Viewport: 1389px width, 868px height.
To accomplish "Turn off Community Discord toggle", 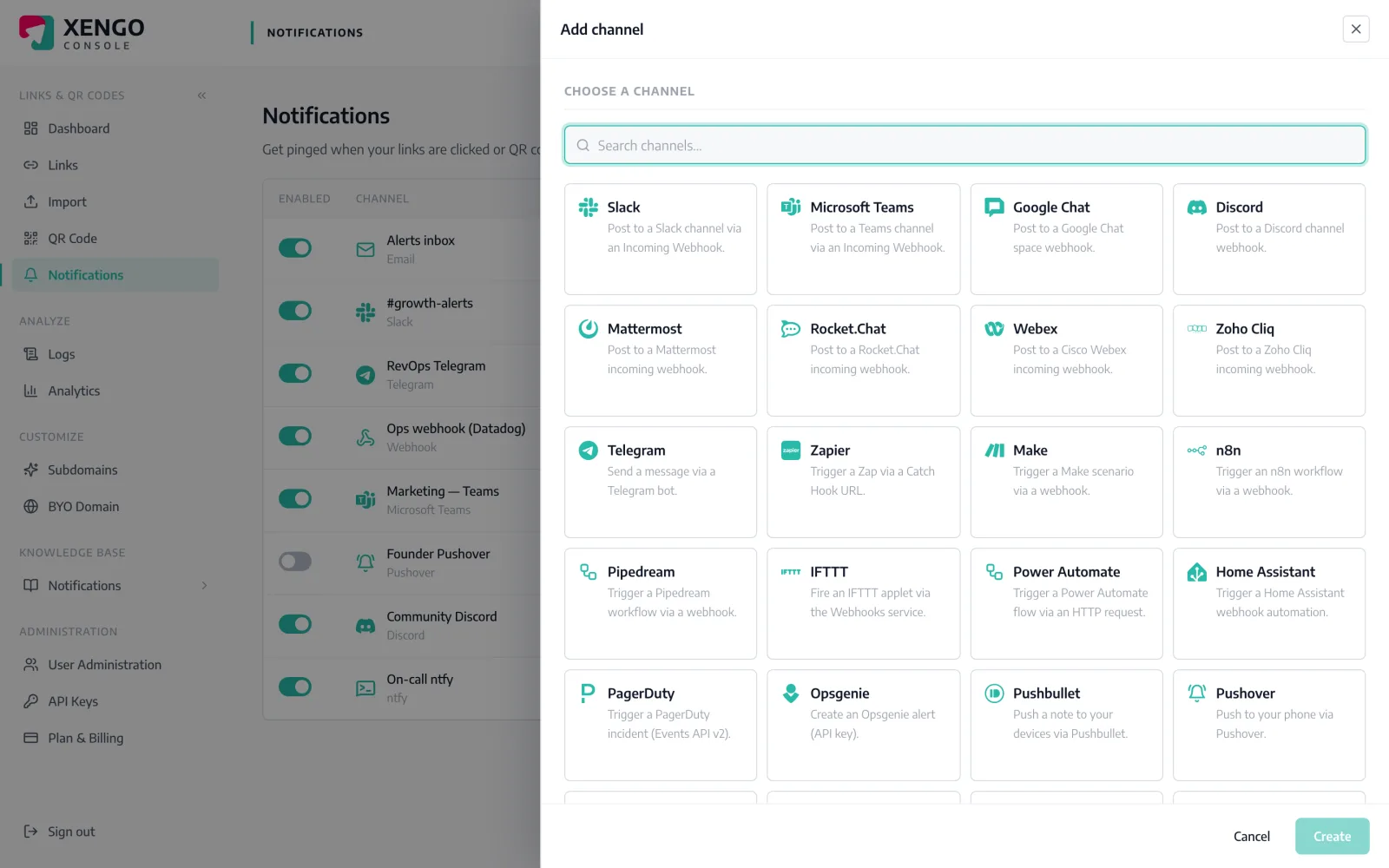I will tap(295, 624).
